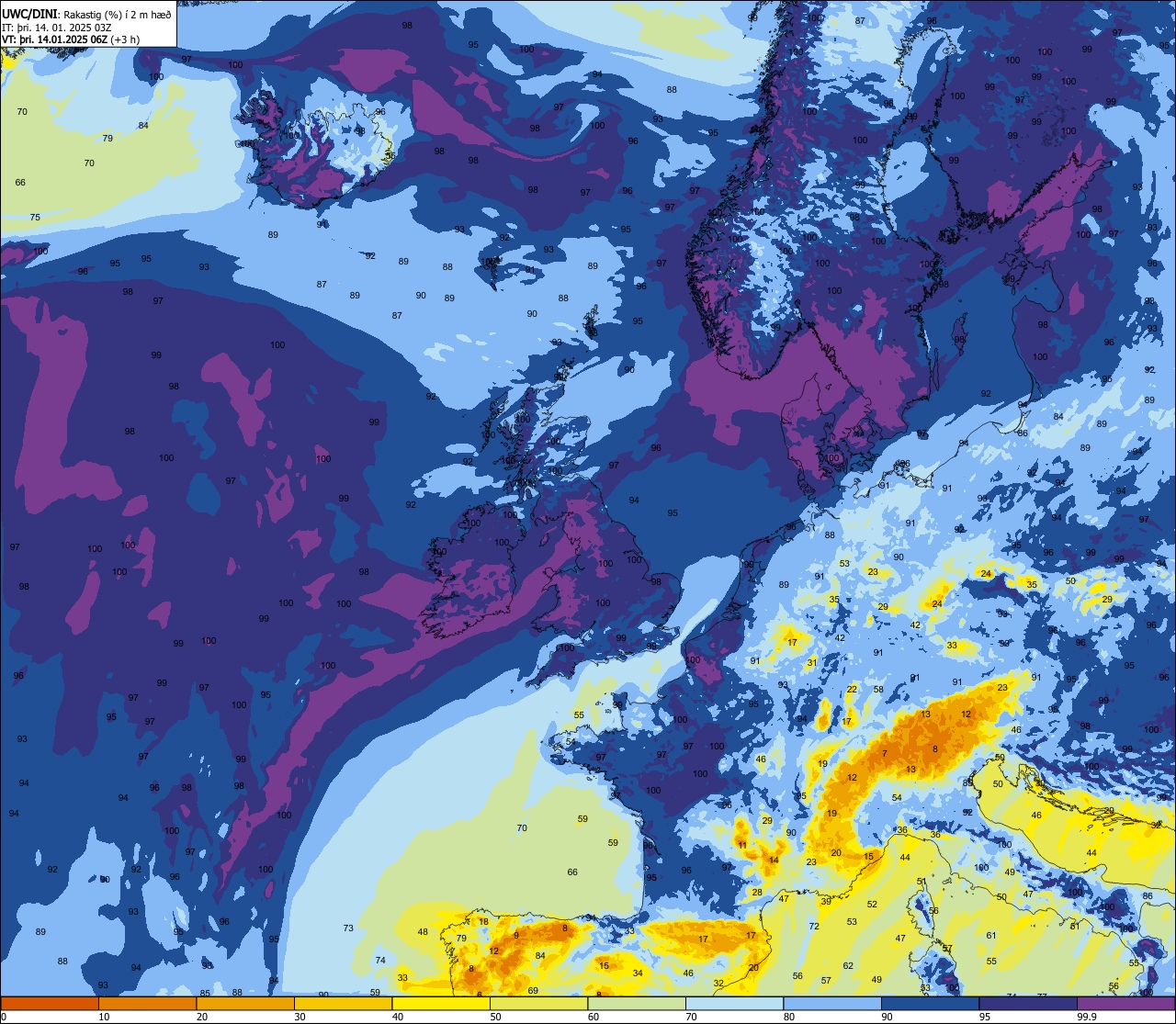Click the '72' humidity value on the map
Image resolution: width=1176 pixels, height=1024 pixels.
814,927
